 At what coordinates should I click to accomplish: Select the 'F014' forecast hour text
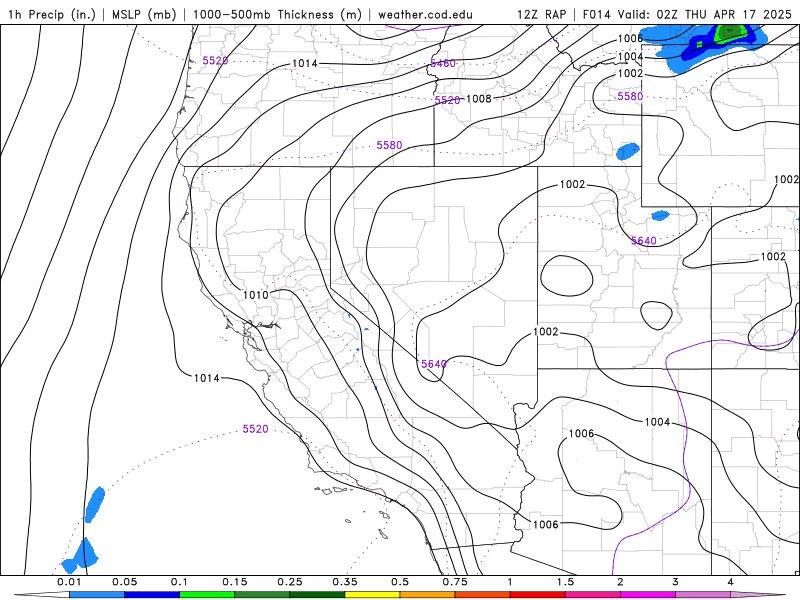tap(596, 14)
